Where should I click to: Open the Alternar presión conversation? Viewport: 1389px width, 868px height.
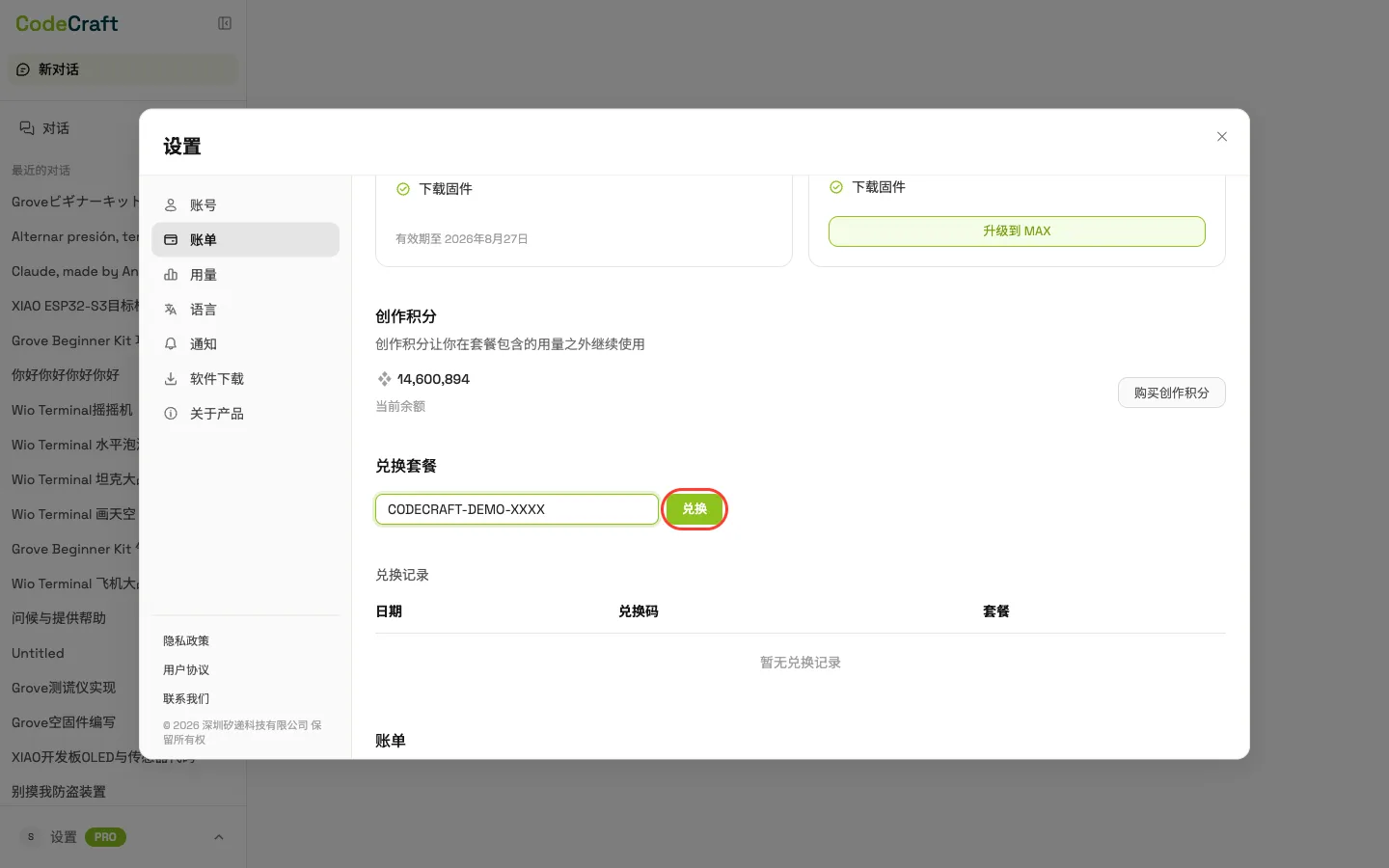click(x=73, y=236)
